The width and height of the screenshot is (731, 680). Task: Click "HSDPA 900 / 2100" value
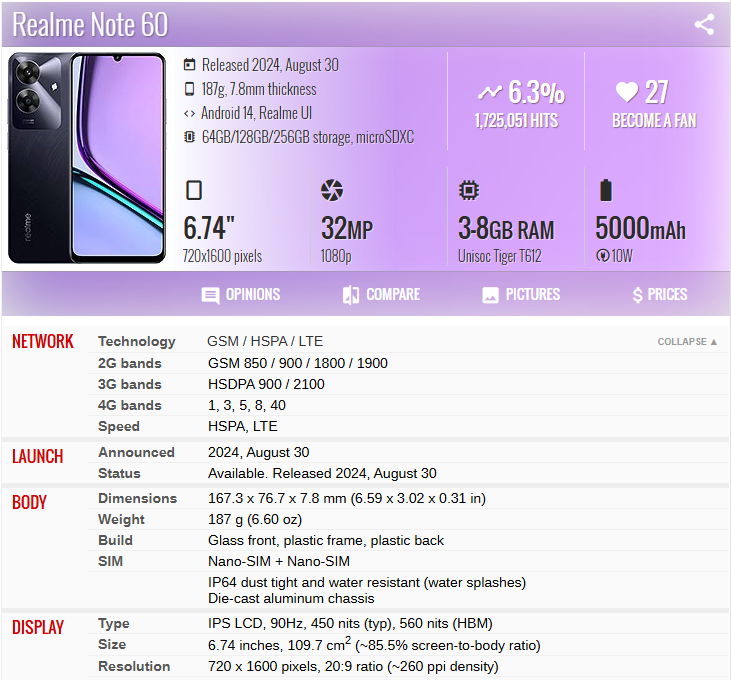tap(266, 384)
